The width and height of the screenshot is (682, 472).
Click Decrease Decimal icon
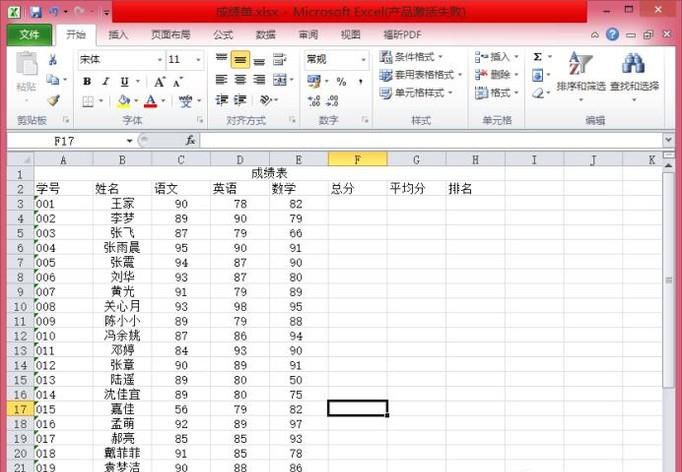(332, 101)
